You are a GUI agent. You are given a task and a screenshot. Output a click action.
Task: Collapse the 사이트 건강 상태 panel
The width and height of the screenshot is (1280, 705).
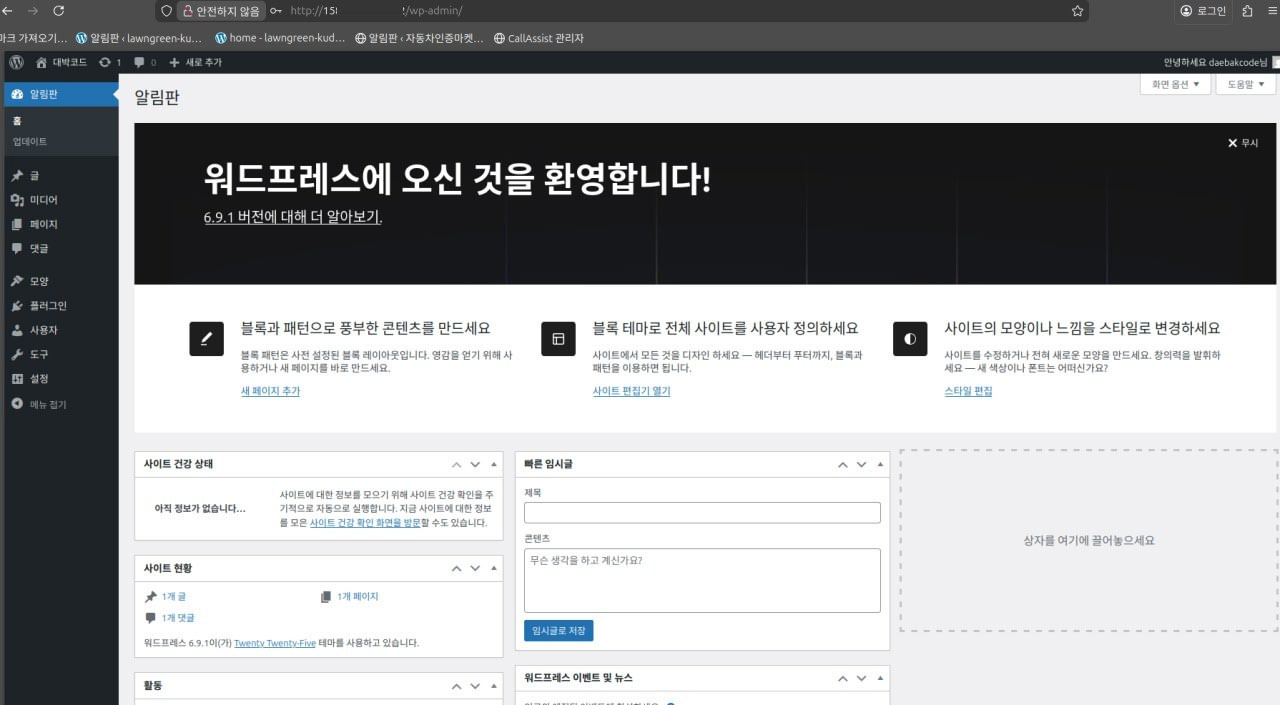coord(493,465)
